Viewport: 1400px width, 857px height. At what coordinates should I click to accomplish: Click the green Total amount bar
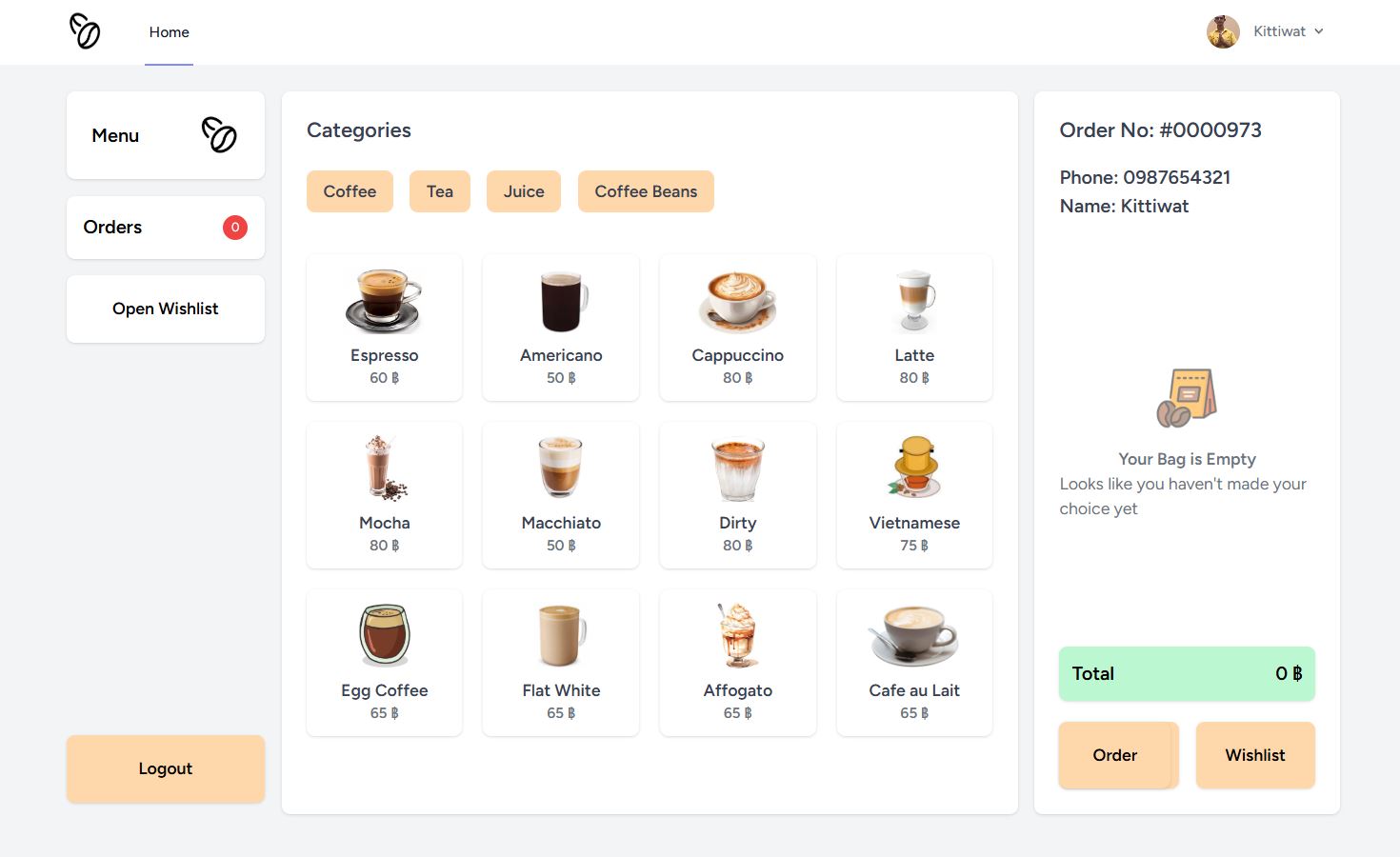[x=1187, y=673]
